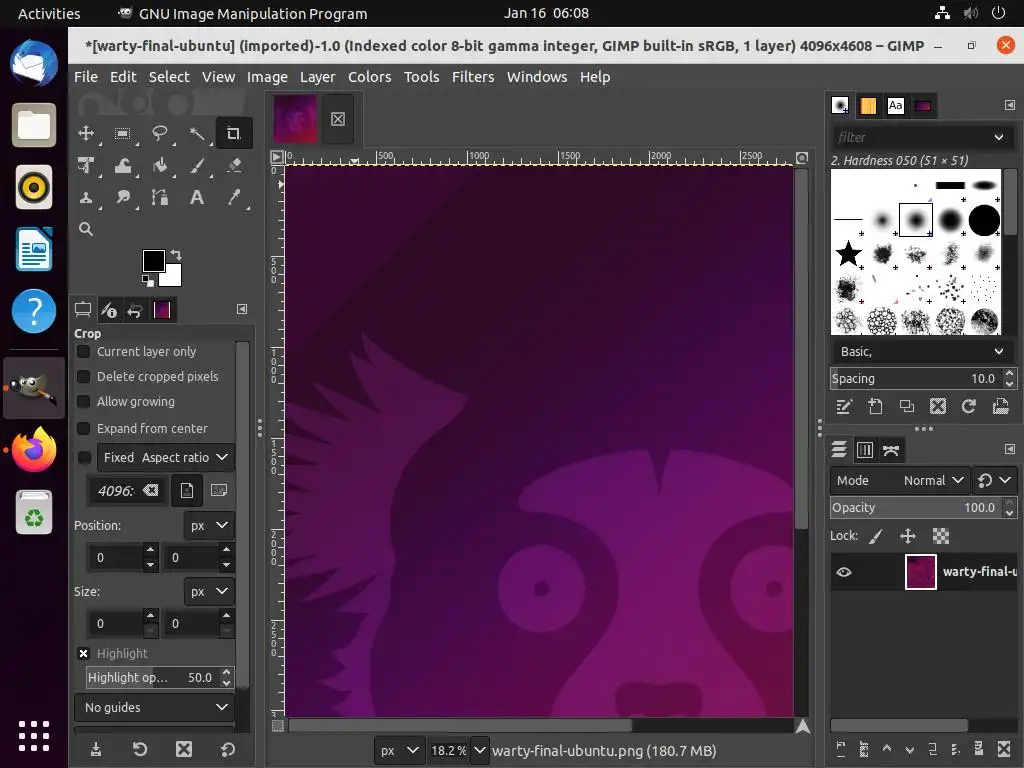1024x768 pixels.
Task: Select the Move tool
Action: [86, 134]
